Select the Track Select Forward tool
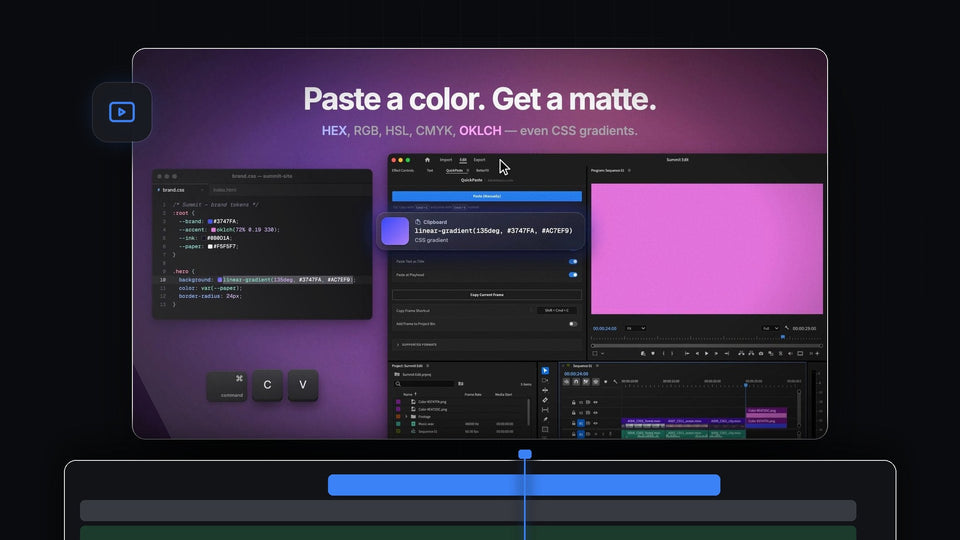The image size is (960, 540). (545, 380)
